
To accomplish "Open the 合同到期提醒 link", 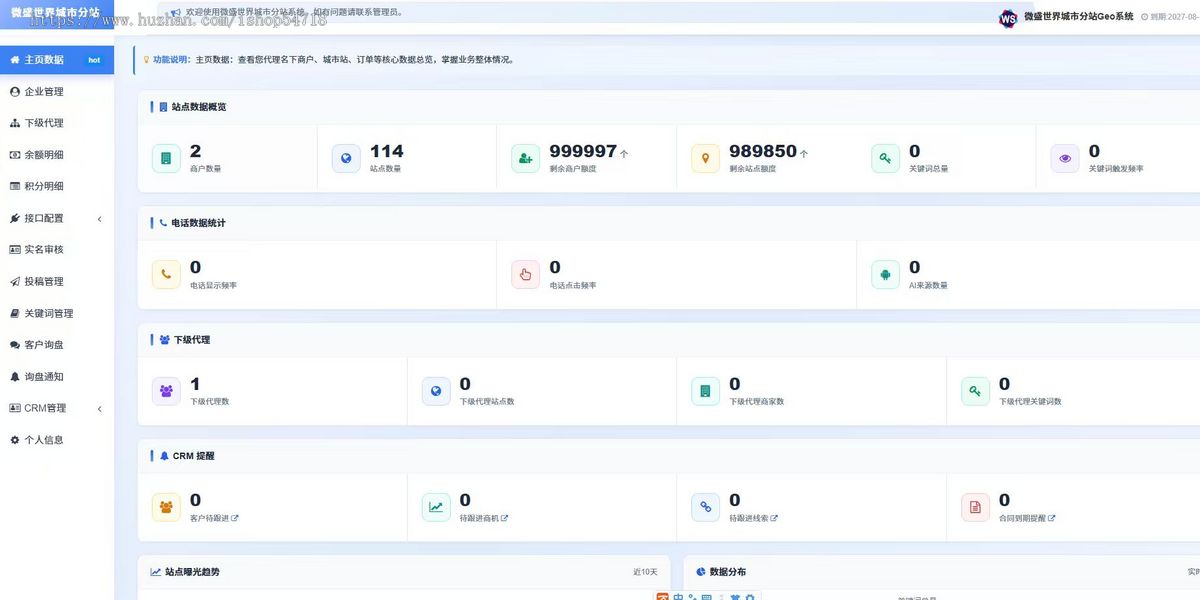I will (x=1027, y=518).
